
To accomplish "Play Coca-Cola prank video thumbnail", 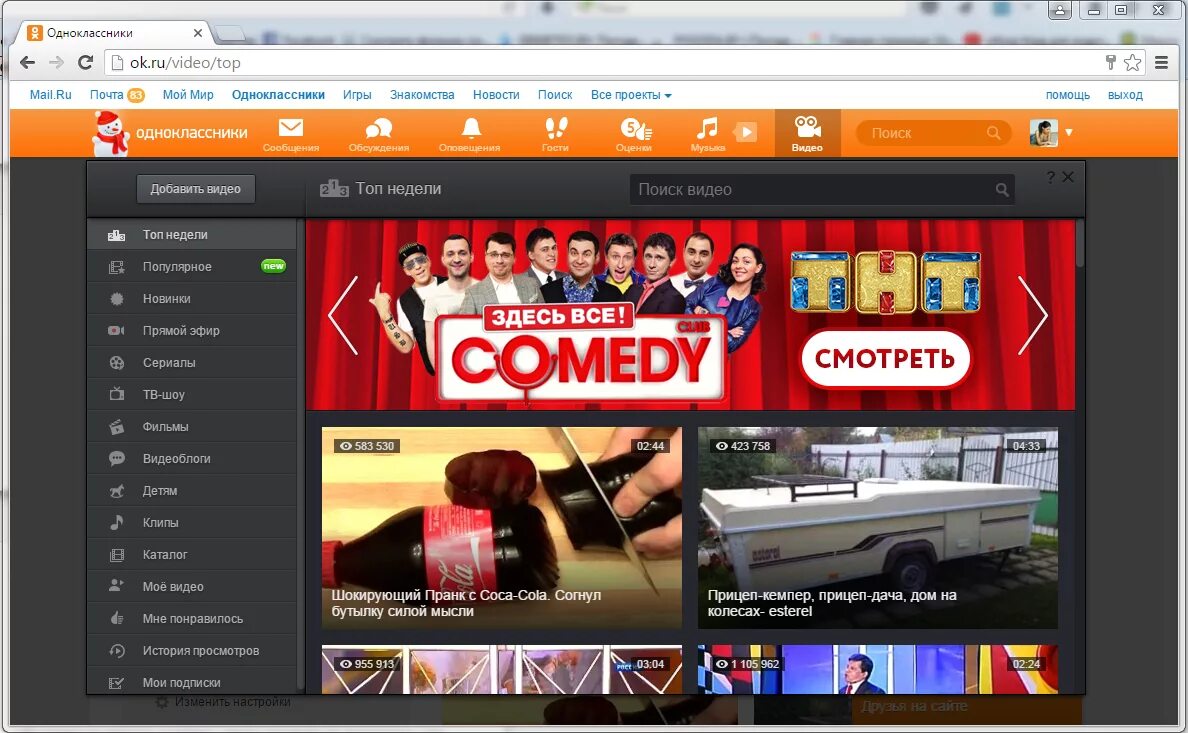I will (502, 528).
